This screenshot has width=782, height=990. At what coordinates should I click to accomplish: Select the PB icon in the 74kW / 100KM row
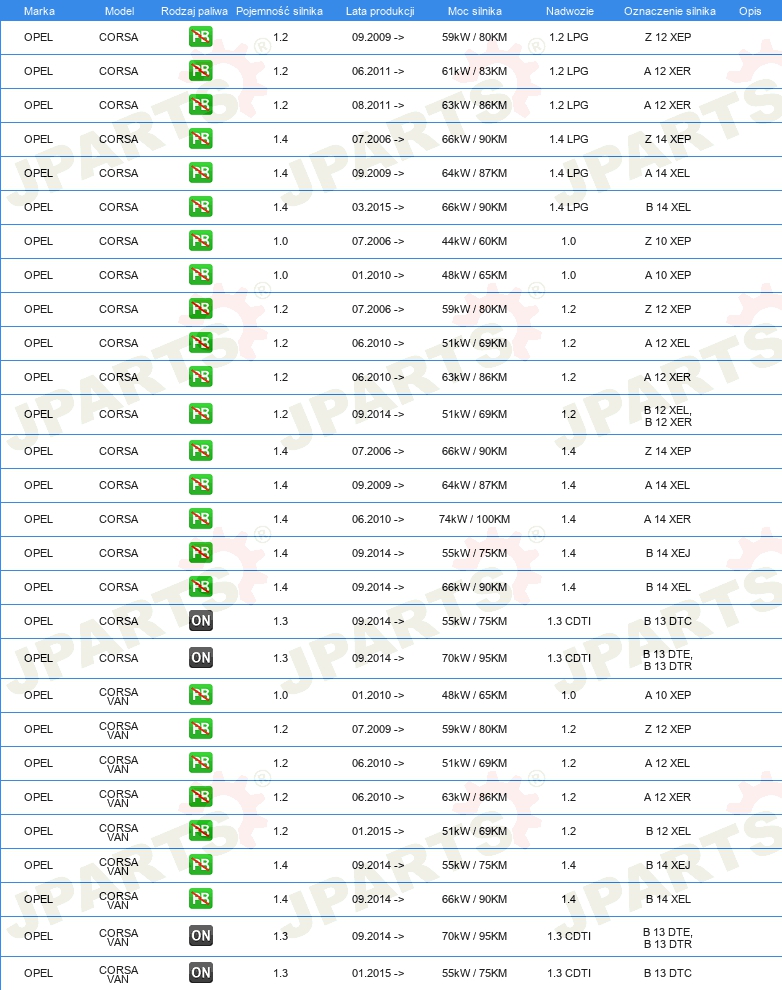point(201,519)
